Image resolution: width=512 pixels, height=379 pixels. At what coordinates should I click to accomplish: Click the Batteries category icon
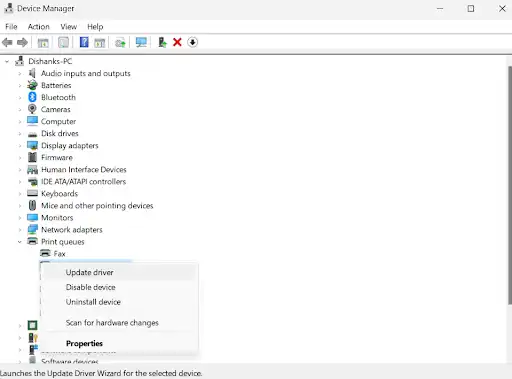[x=32, y=85]
